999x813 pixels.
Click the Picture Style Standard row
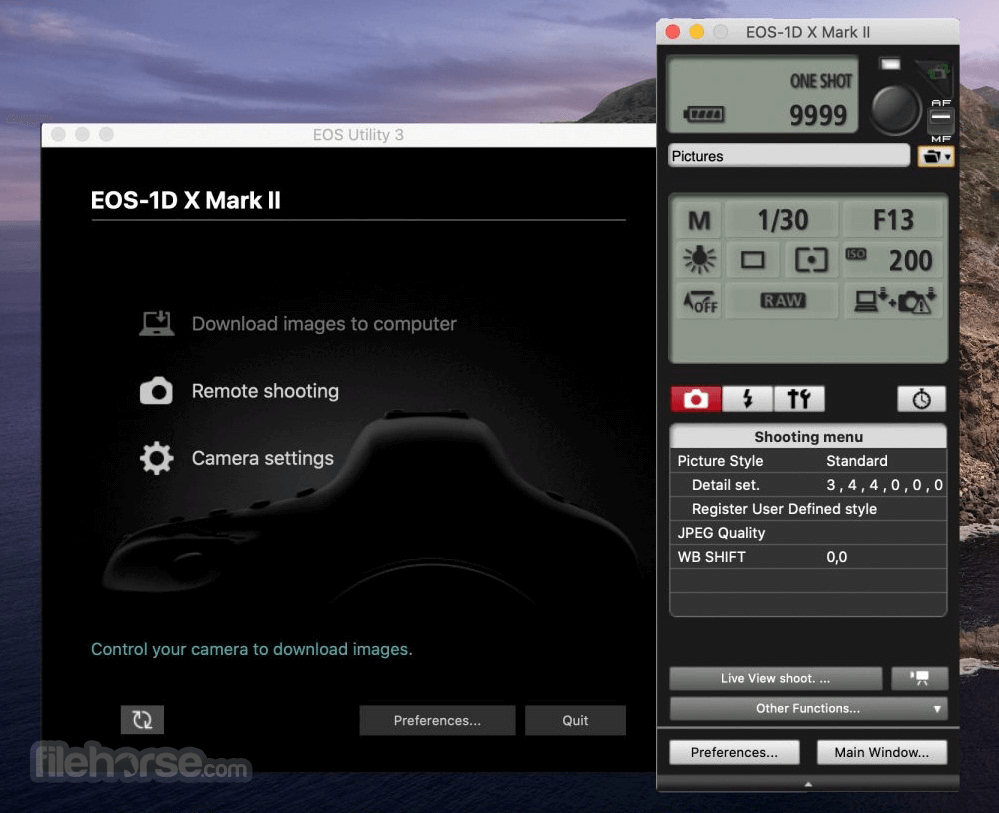pos(808,461)
